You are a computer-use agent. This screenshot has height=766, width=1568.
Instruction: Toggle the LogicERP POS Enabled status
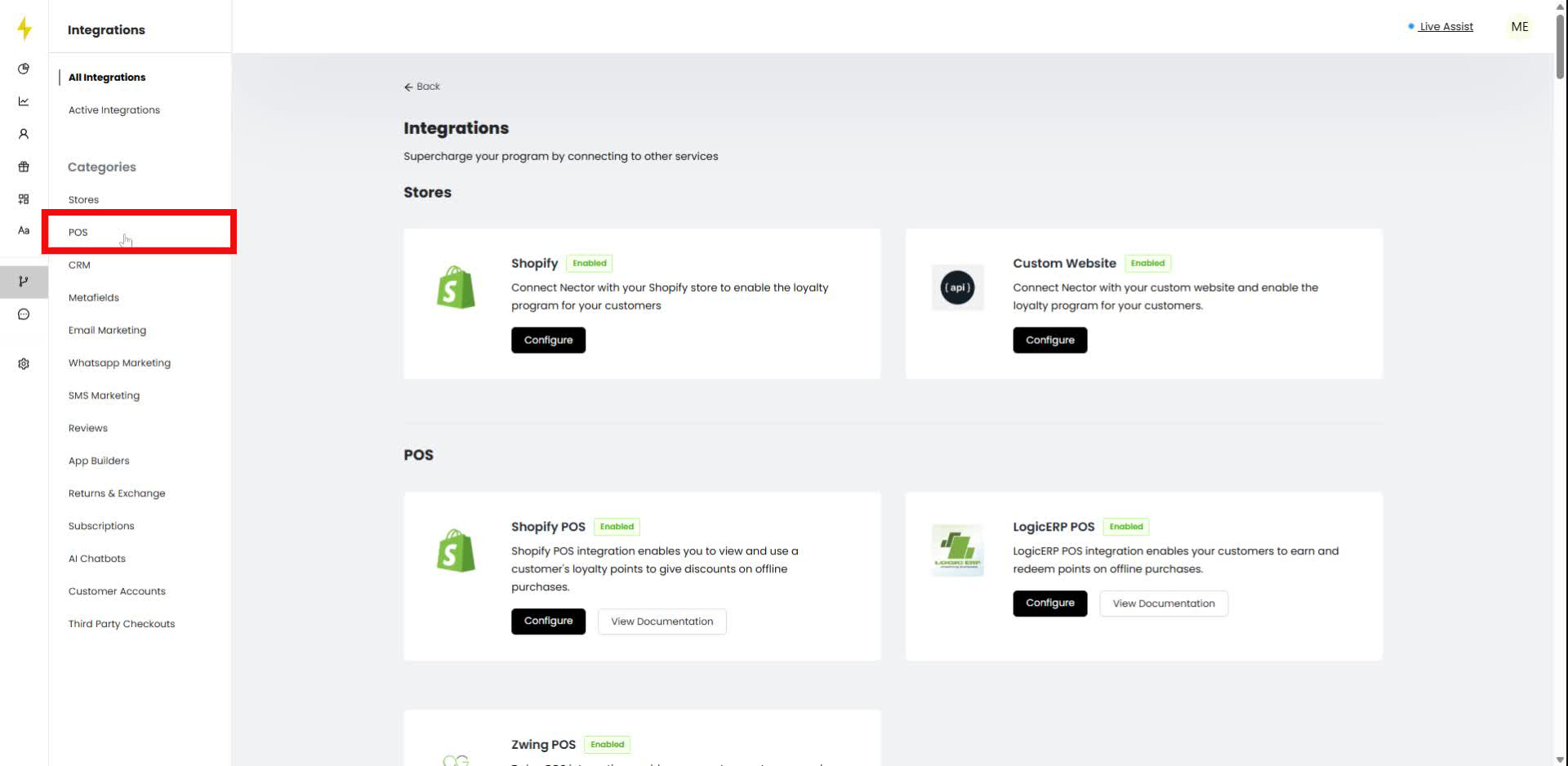(x=1126, y=526)
